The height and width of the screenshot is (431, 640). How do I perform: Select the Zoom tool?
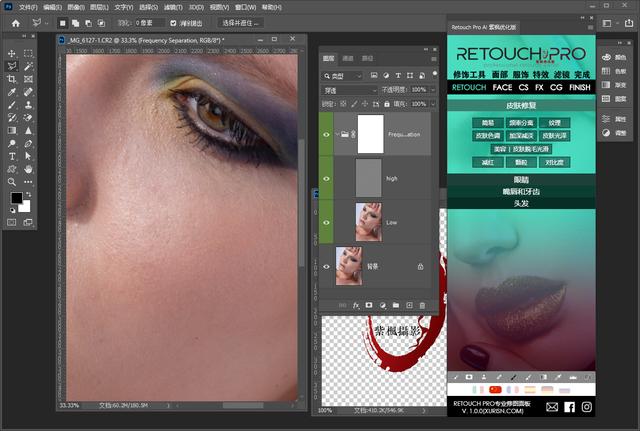point(12,182)
